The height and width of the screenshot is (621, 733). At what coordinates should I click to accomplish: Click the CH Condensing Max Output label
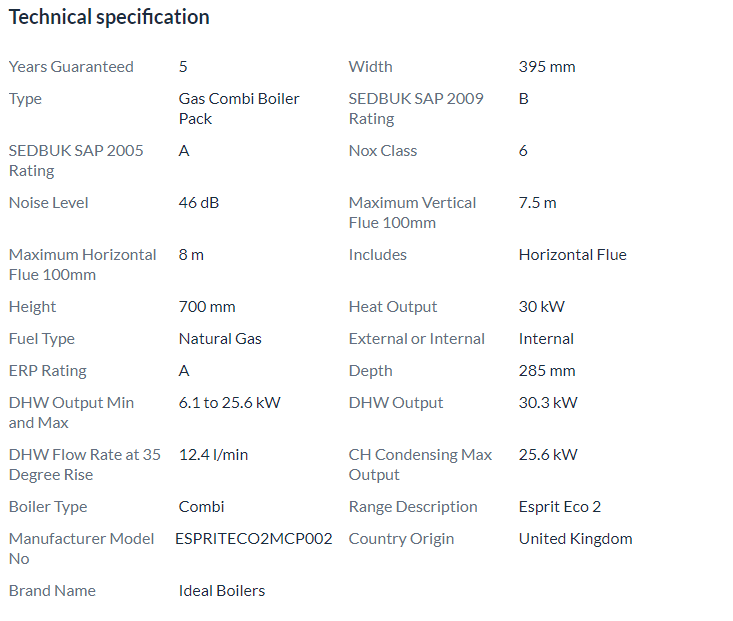click(x=420, y=464)
